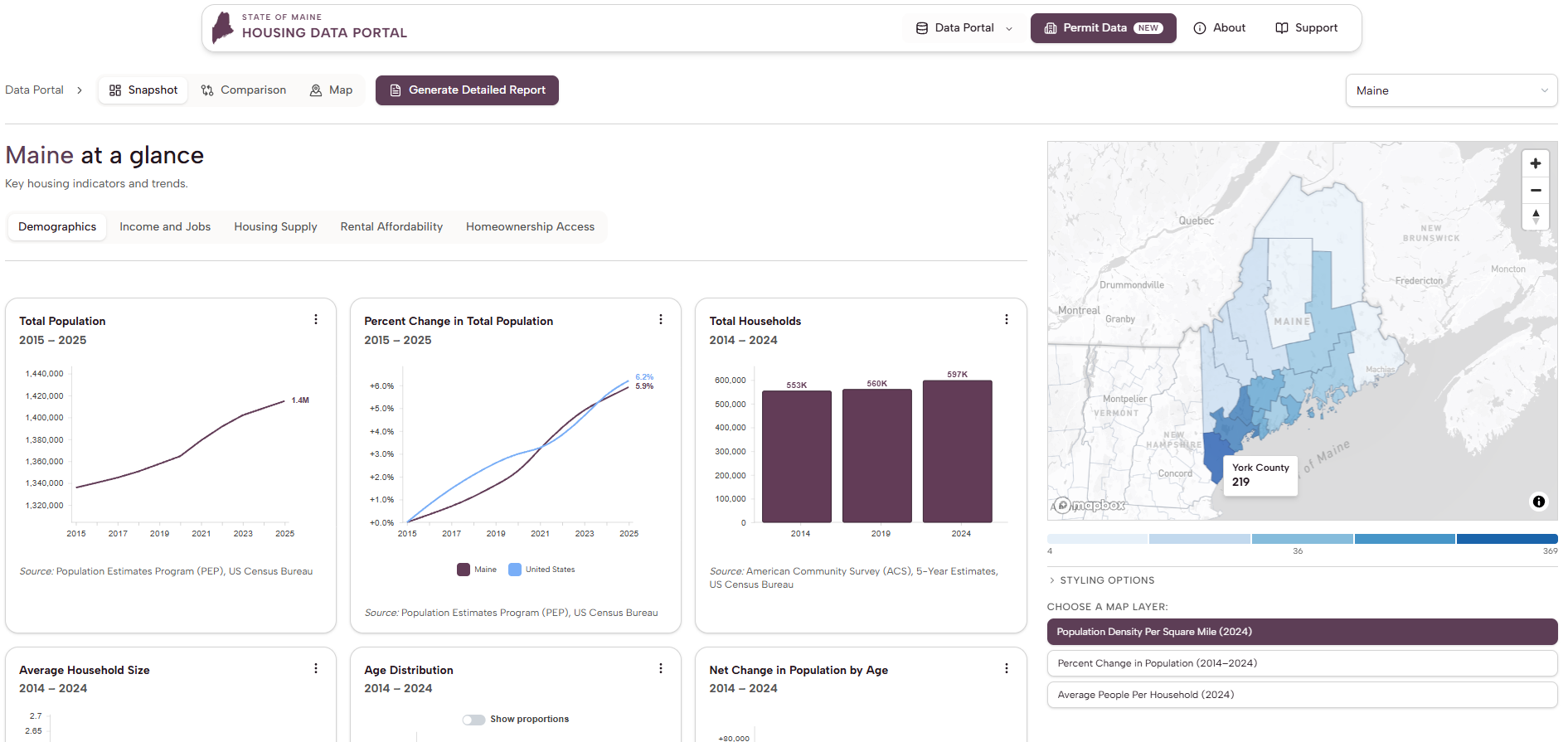Click the middle legend color segment
Viewport: 1568px width, 742px height.
pyautogui.click(x=1302, y=539)
